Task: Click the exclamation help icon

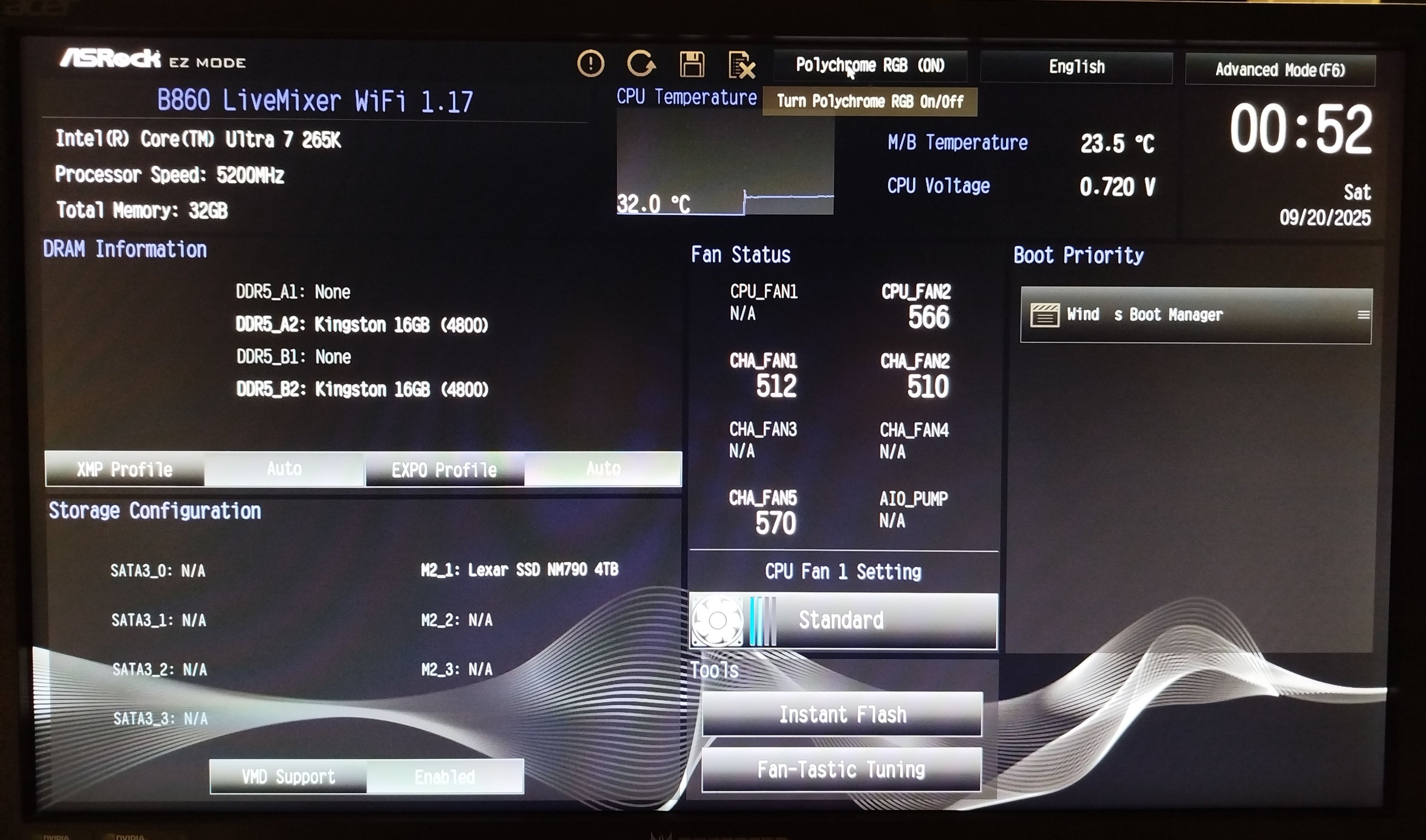Action: pyautogui.click(x=590, y=63)
